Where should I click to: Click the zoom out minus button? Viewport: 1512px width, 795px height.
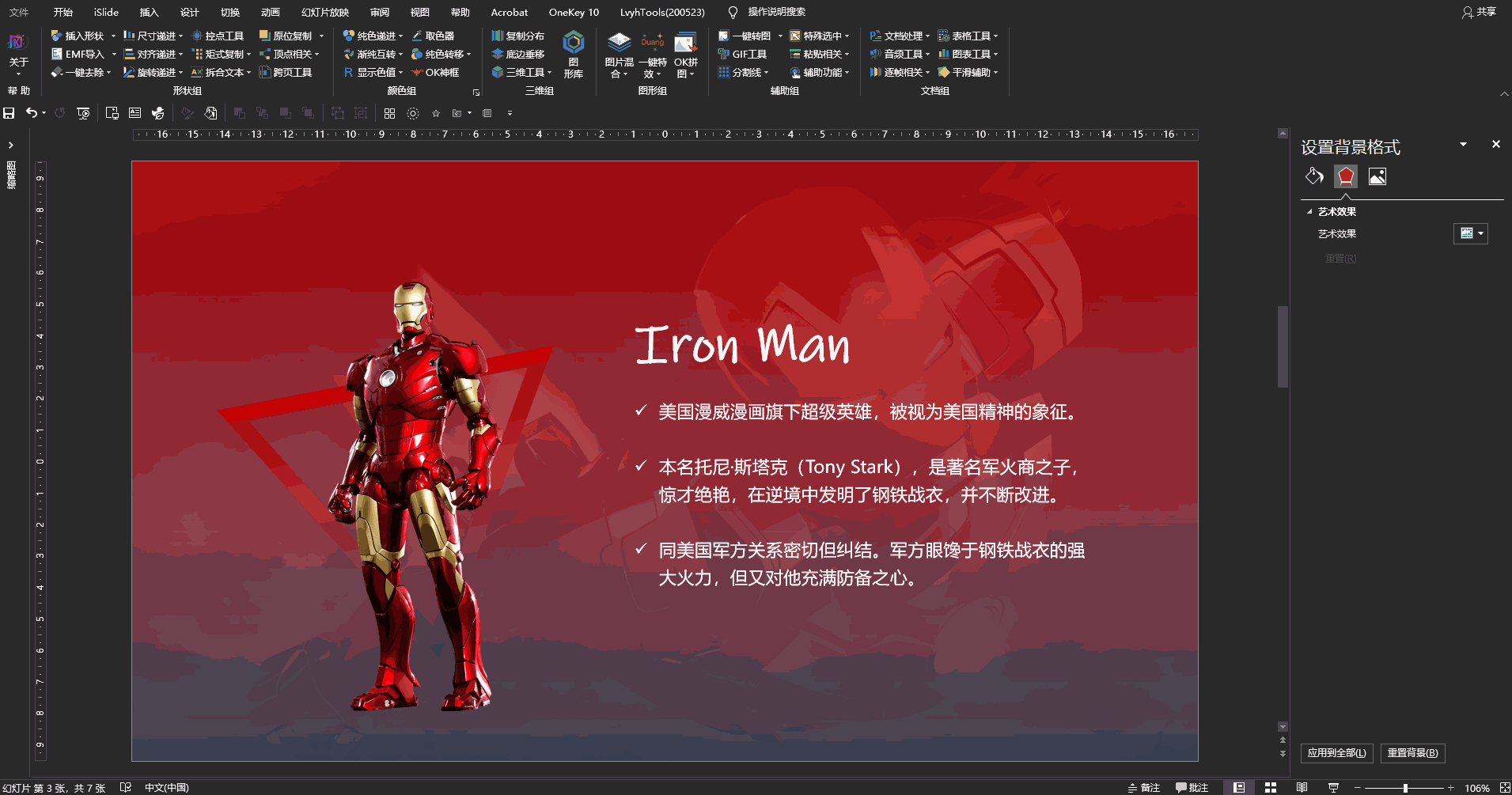pyautogui.click(x=1358, y=788)
